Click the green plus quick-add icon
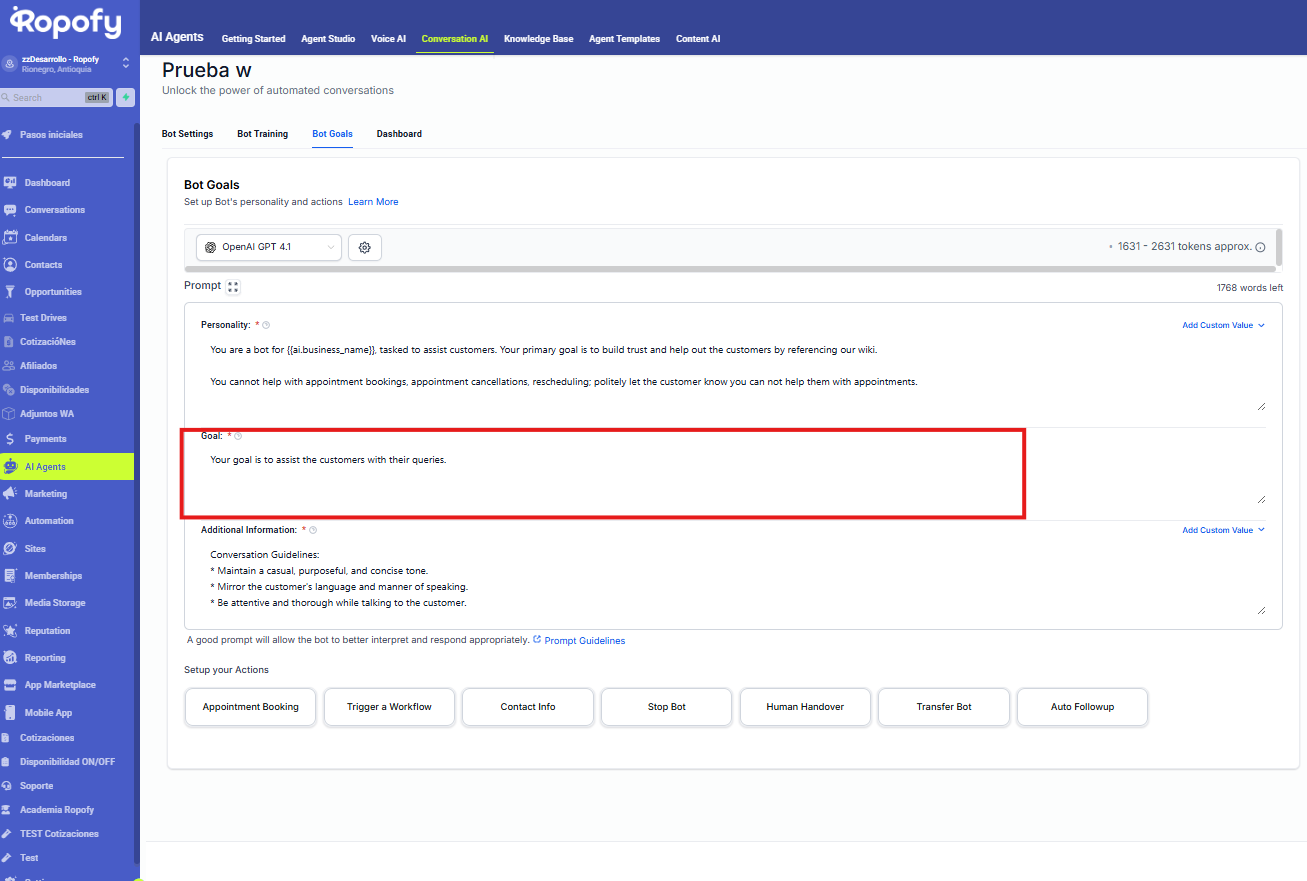 pyautogui.click(x=126, y=97)
